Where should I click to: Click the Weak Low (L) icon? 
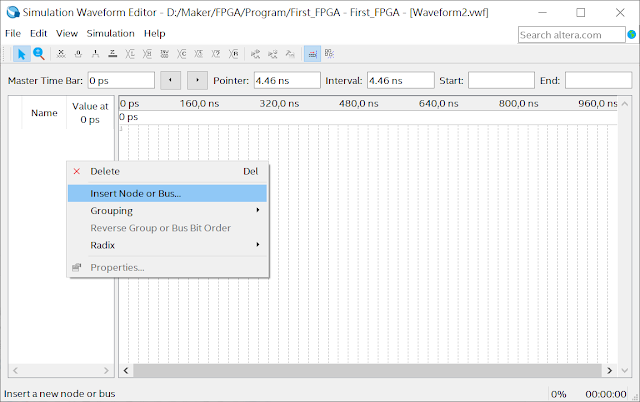[x=130, y=54]
